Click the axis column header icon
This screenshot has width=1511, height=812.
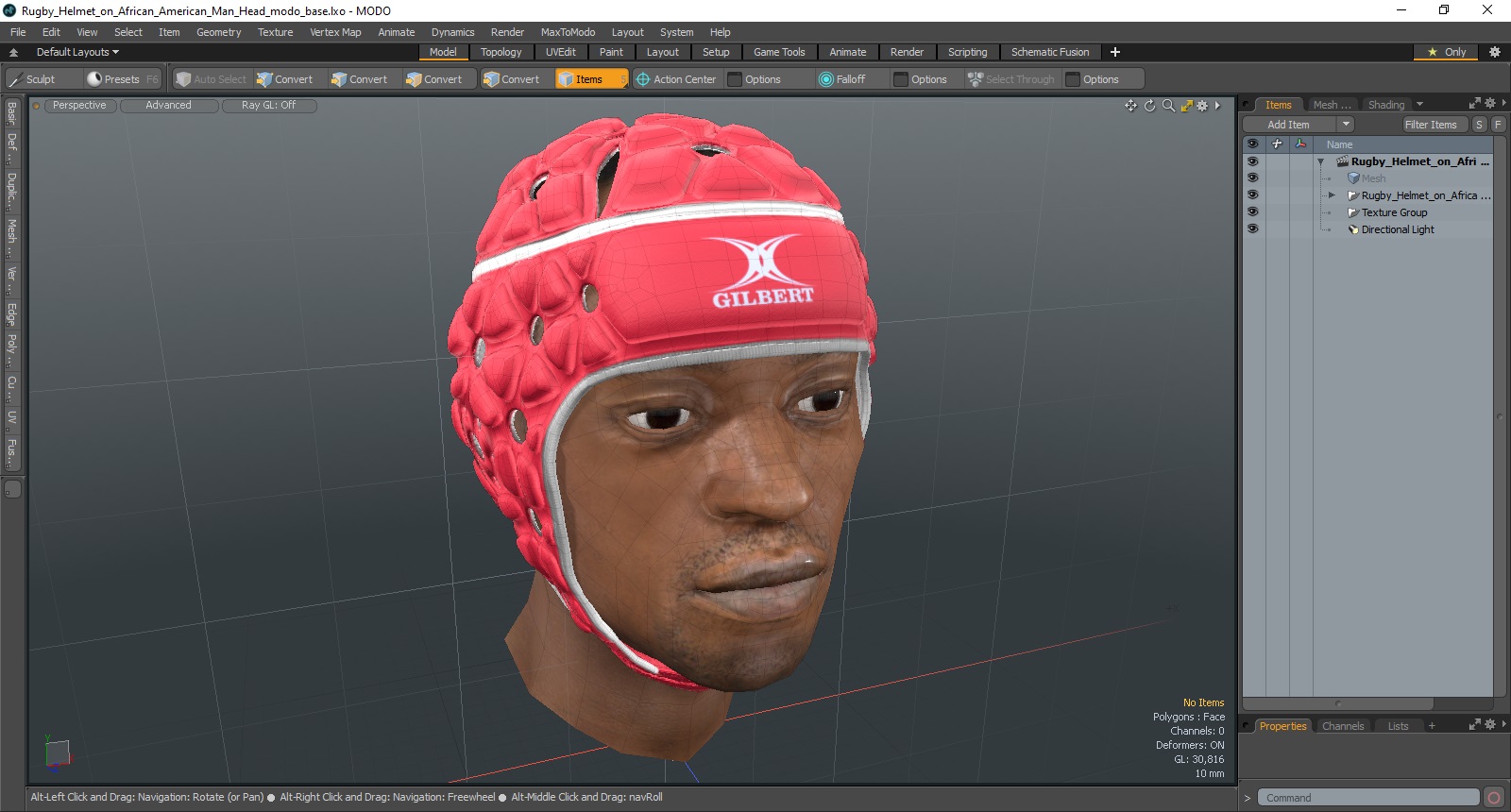(1301, 144)
